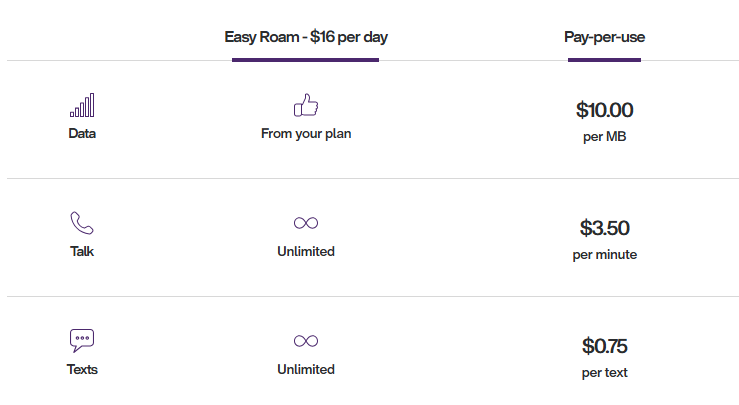Click the $3.50 talk price
Screen dimensions: 739x405
tap(604, 228)
